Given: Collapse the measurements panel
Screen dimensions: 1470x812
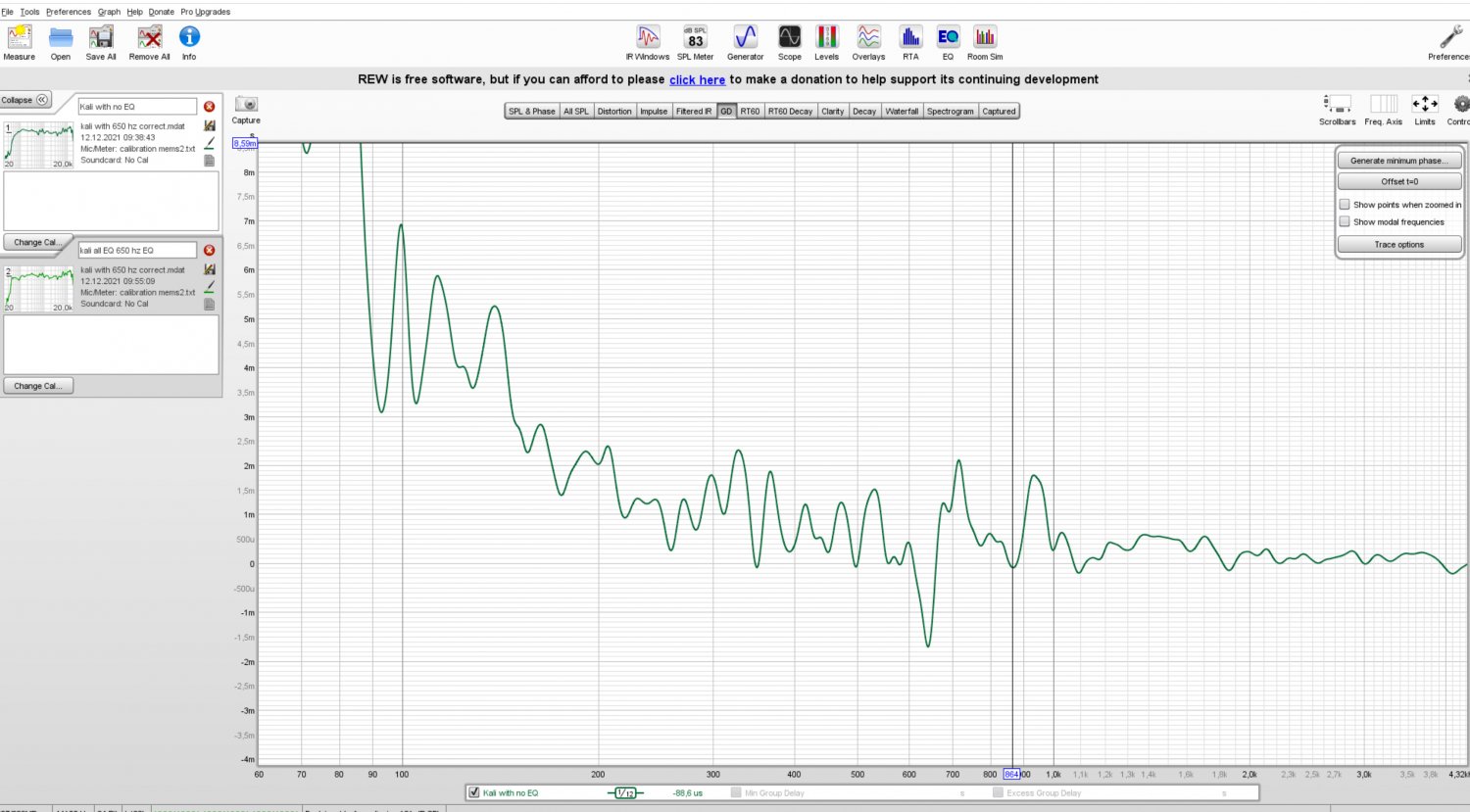Looking at the screenshot, I should tap(25, 100).
